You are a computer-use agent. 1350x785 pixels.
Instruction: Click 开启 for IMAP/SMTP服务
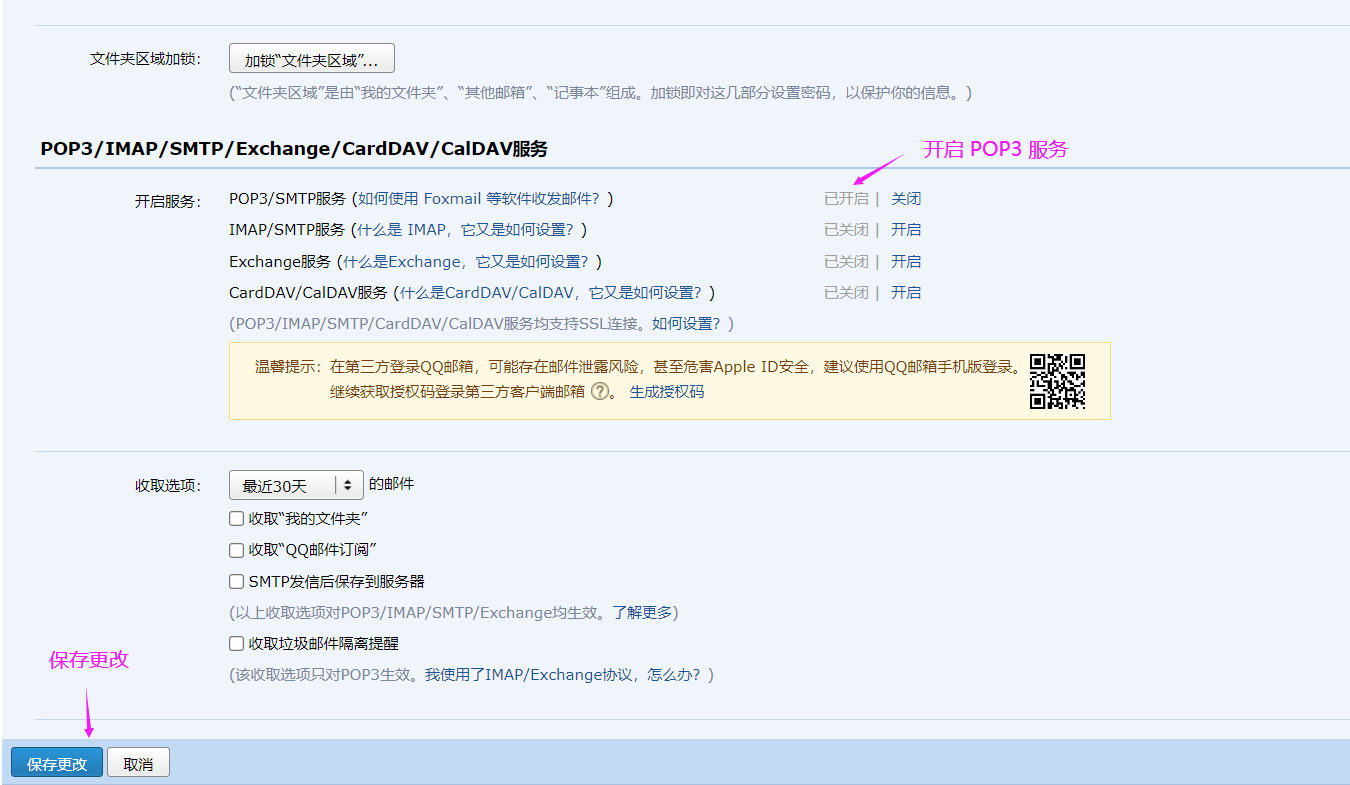pyautogui.click(x=906, y=229)
